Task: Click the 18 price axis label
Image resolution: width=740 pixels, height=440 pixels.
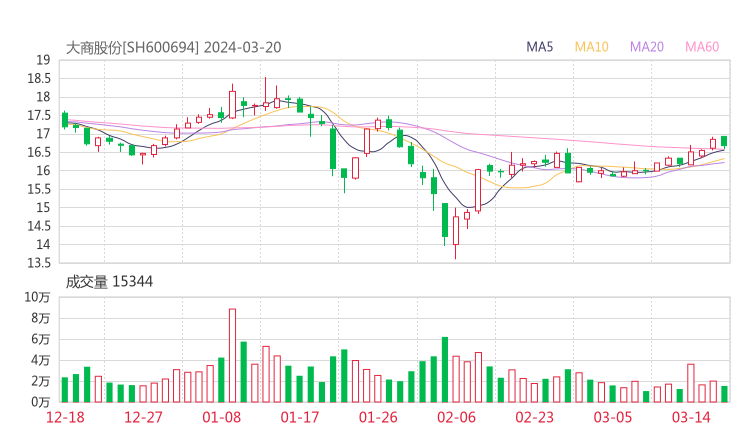Action: [x=43, y=97]
